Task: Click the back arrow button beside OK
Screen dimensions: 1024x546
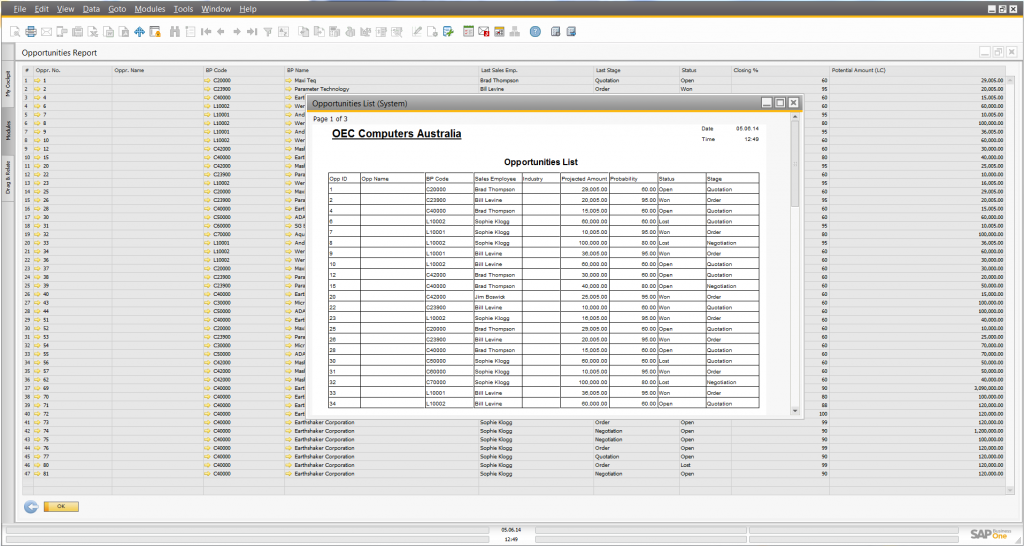Action: click(x=30, y=507)
